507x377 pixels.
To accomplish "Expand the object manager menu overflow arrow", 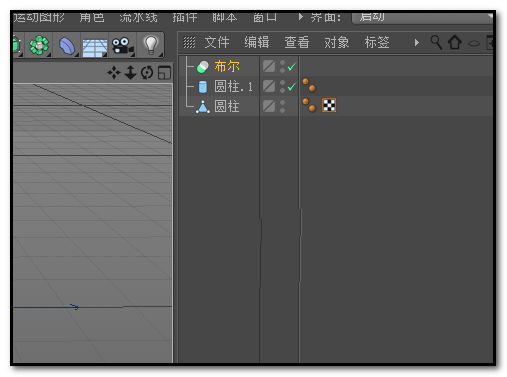I will [417, 43].
